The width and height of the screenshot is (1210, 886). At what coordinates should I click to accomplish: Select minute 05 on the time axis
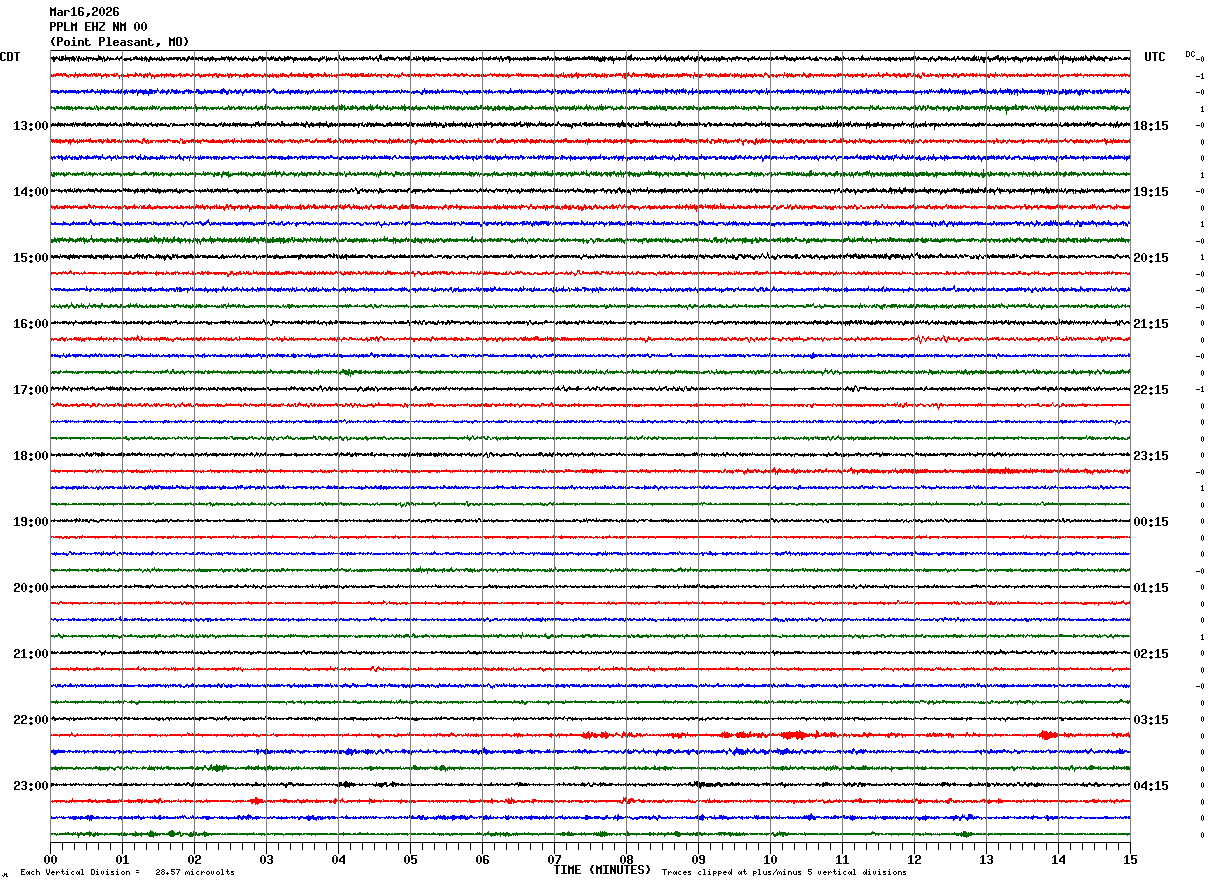coord(410,859)
